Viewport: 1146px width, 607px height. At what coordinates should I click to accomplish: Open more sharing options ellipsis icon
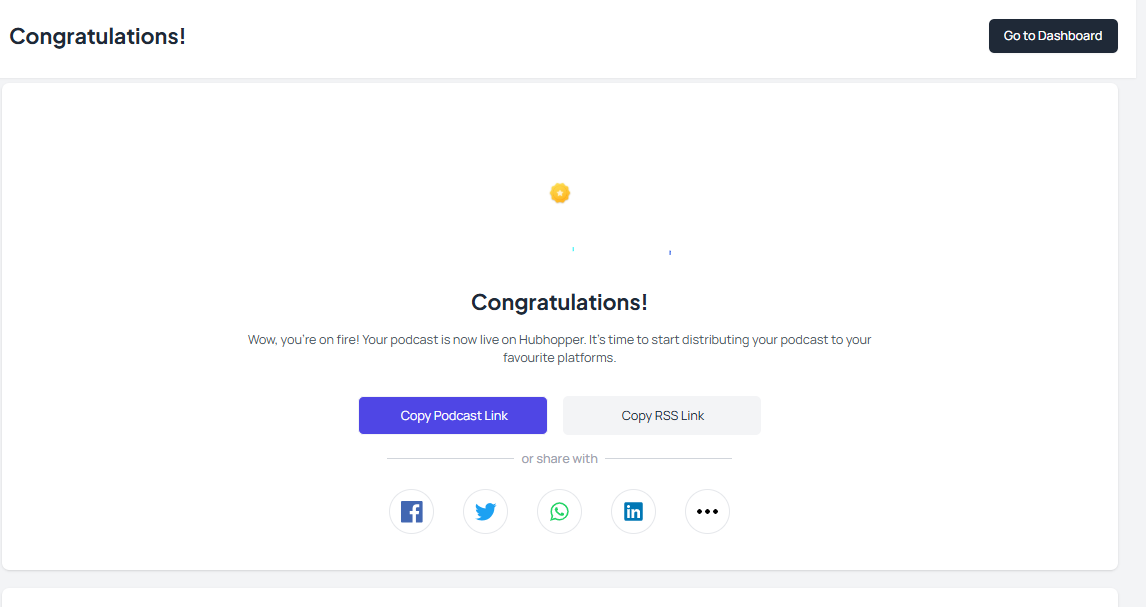[707, 511]
